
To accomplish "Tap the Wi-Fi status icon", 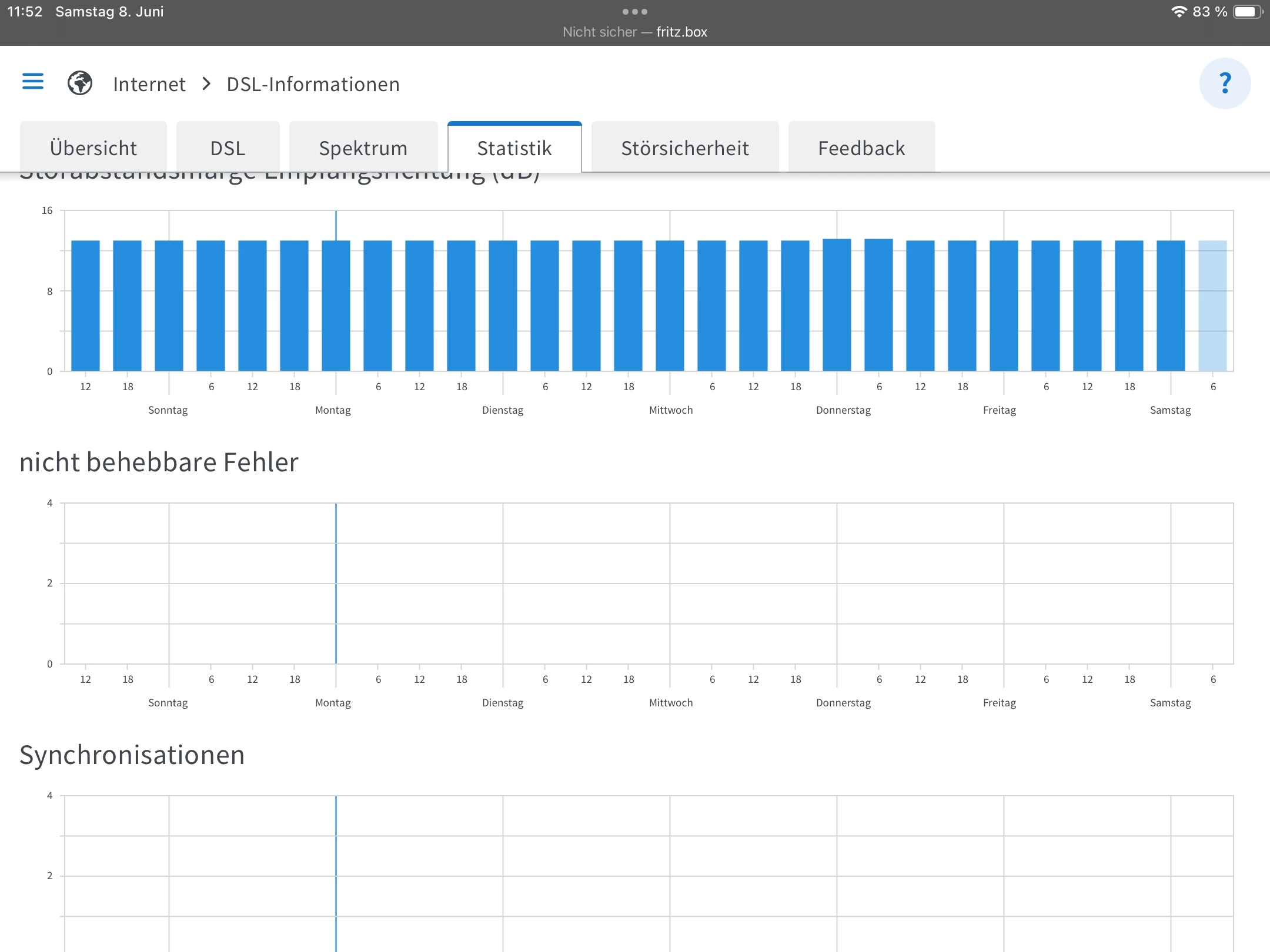I will (1179, 12).
